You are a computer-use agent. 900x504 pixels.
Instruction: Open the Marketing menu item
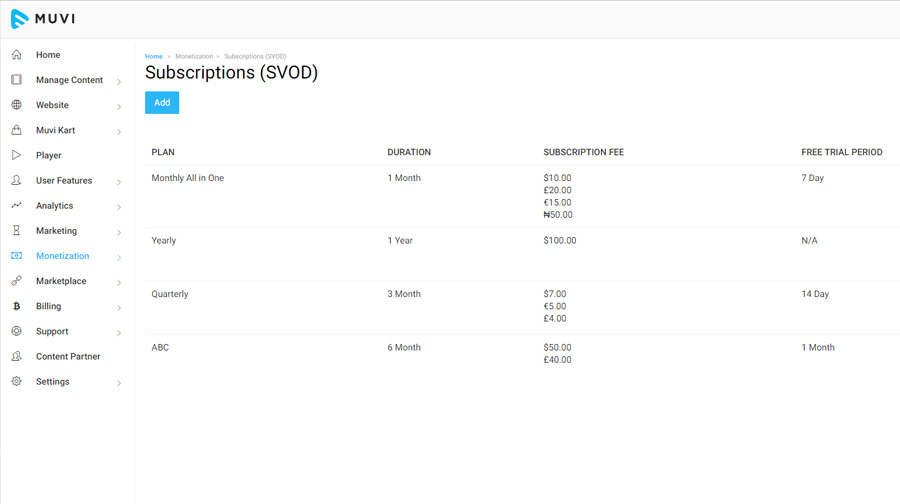click(56, 231)
